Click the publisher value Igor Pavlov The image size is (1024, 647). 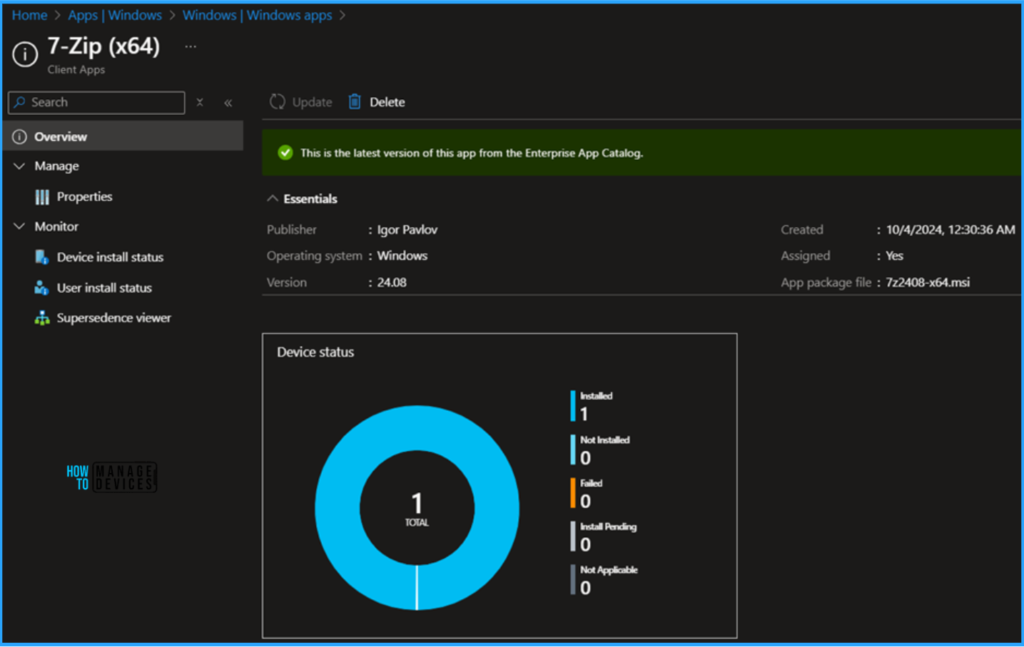click(x=408, y=230)
